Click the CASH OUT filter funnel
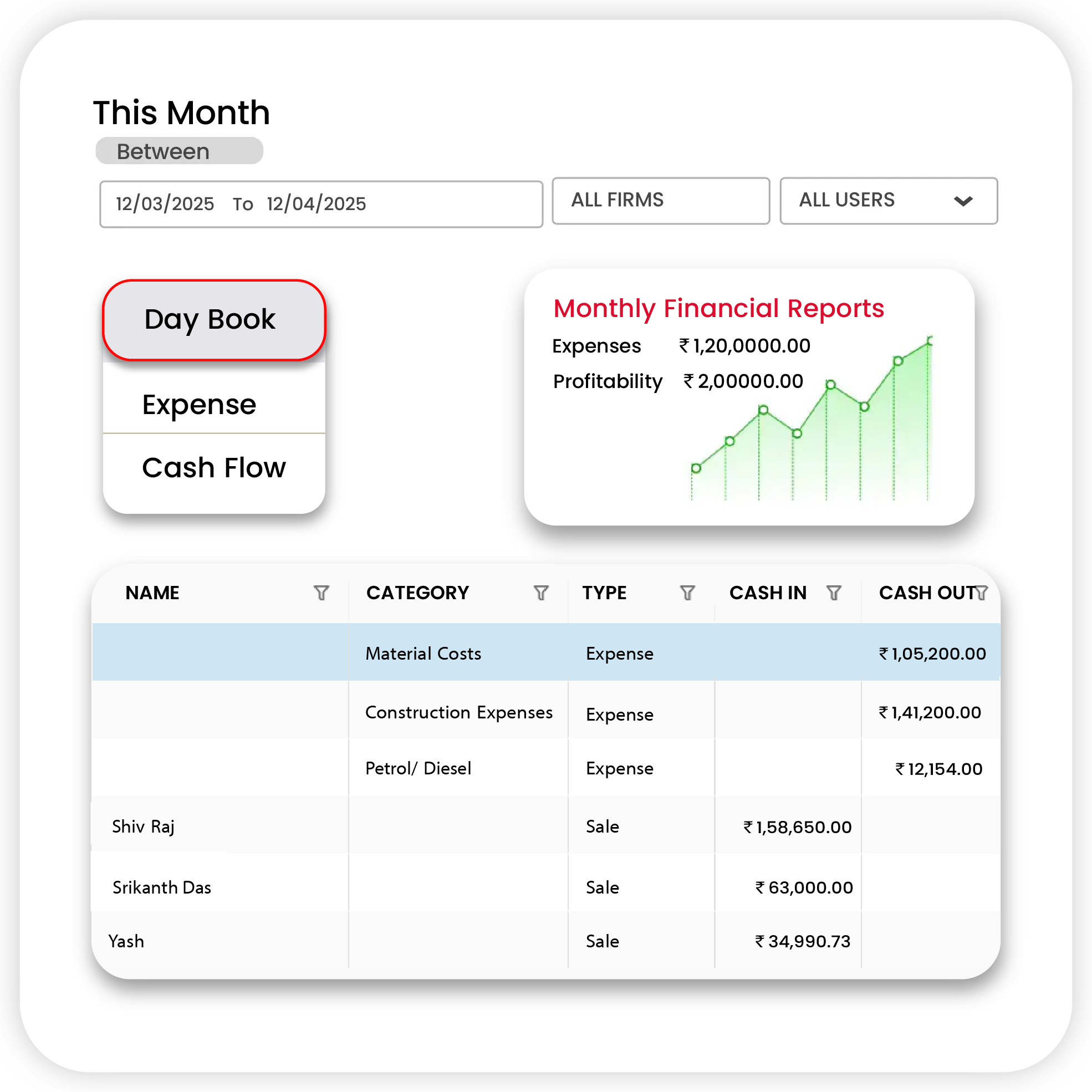This screenshot has height=1092, width=1092. 982,593
